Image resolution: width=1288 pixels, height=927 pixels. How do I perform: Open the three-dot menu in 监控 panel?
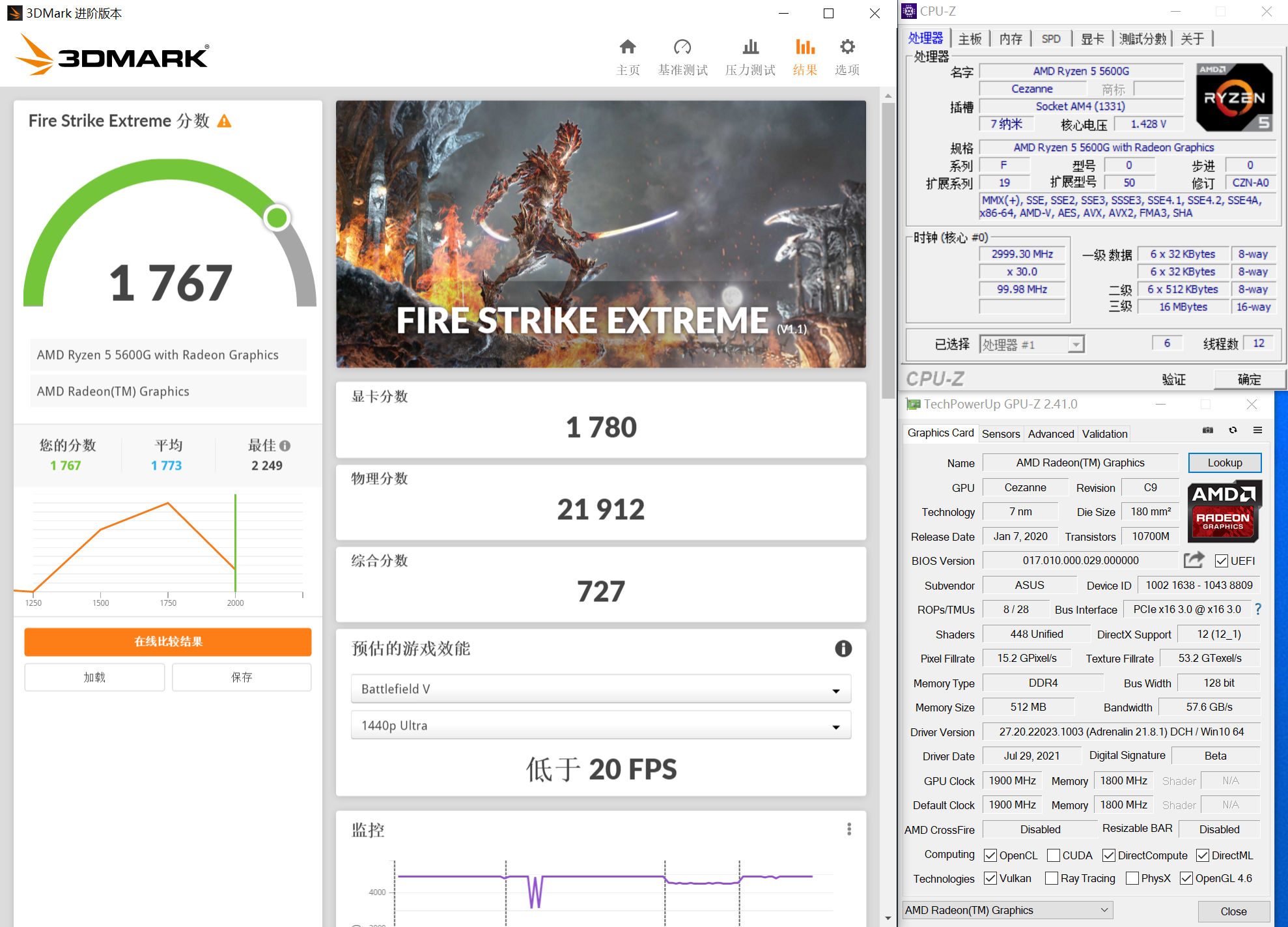click(x=848, y=829)
